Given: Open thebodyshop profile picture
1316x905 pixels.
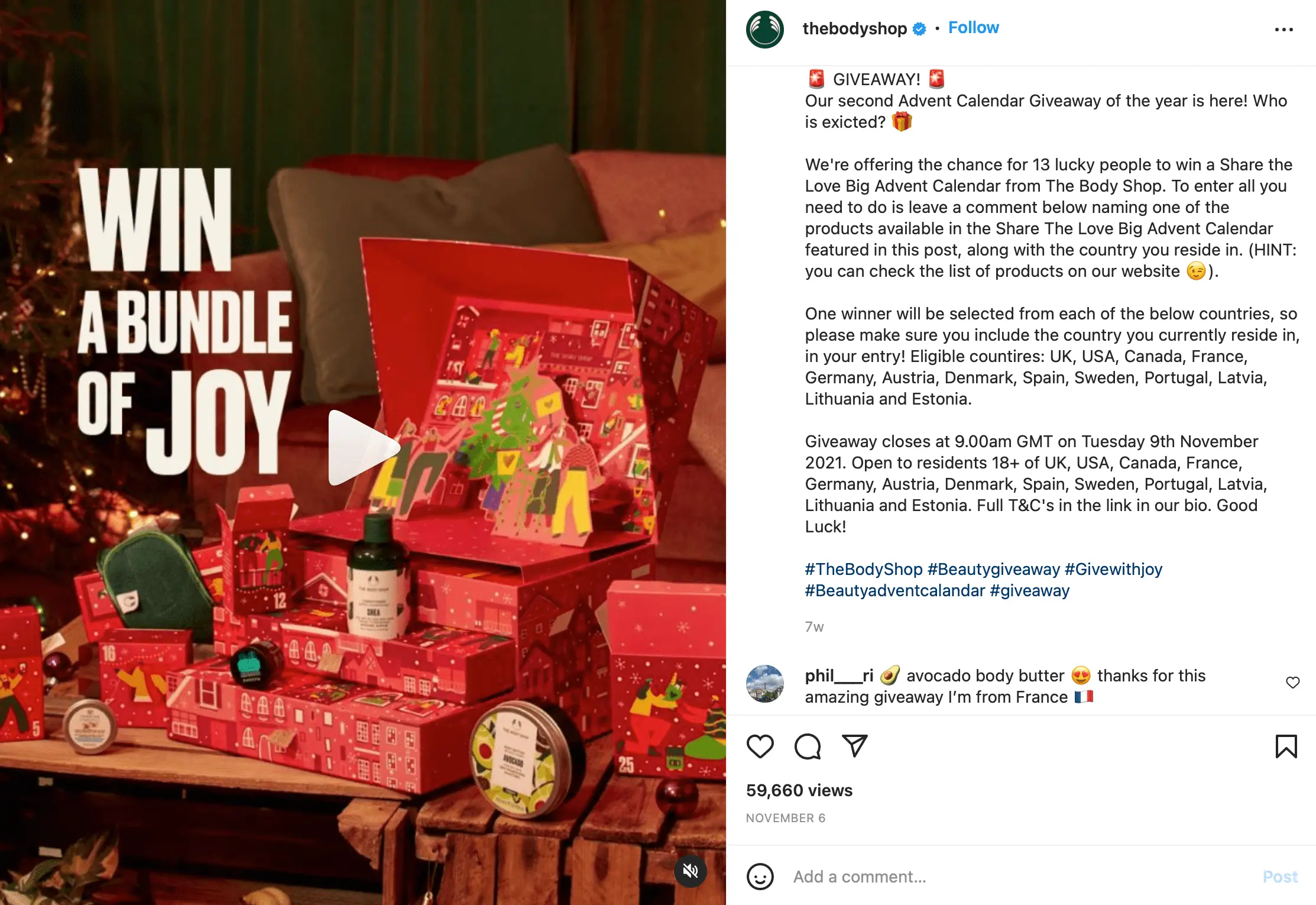Looking at the screenshot, I should pos(764,29).
